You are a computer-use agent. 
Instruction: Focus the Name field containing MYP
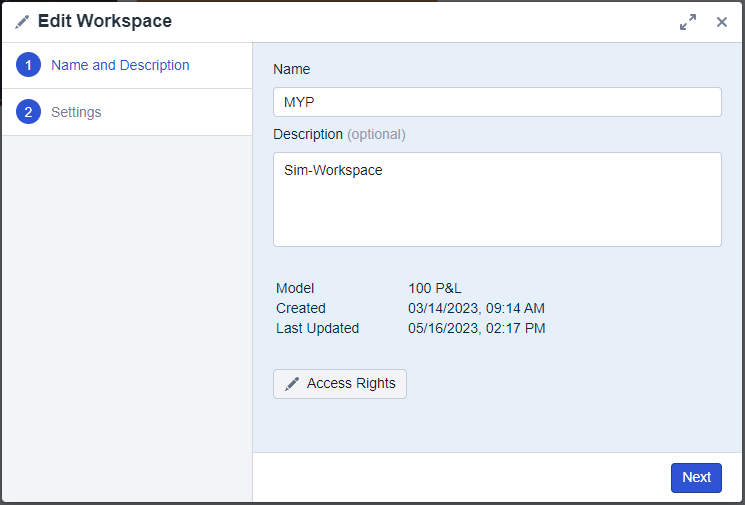point(497,102)
